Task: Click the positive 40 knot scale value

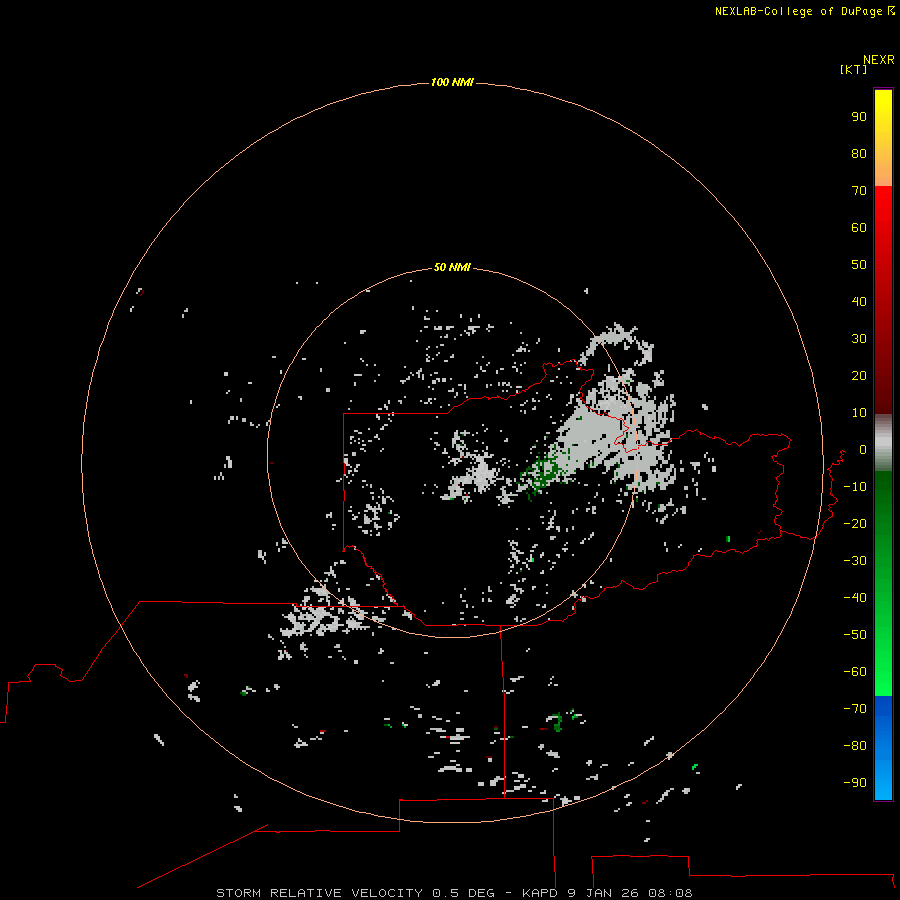Action: [x=859, y=302]
